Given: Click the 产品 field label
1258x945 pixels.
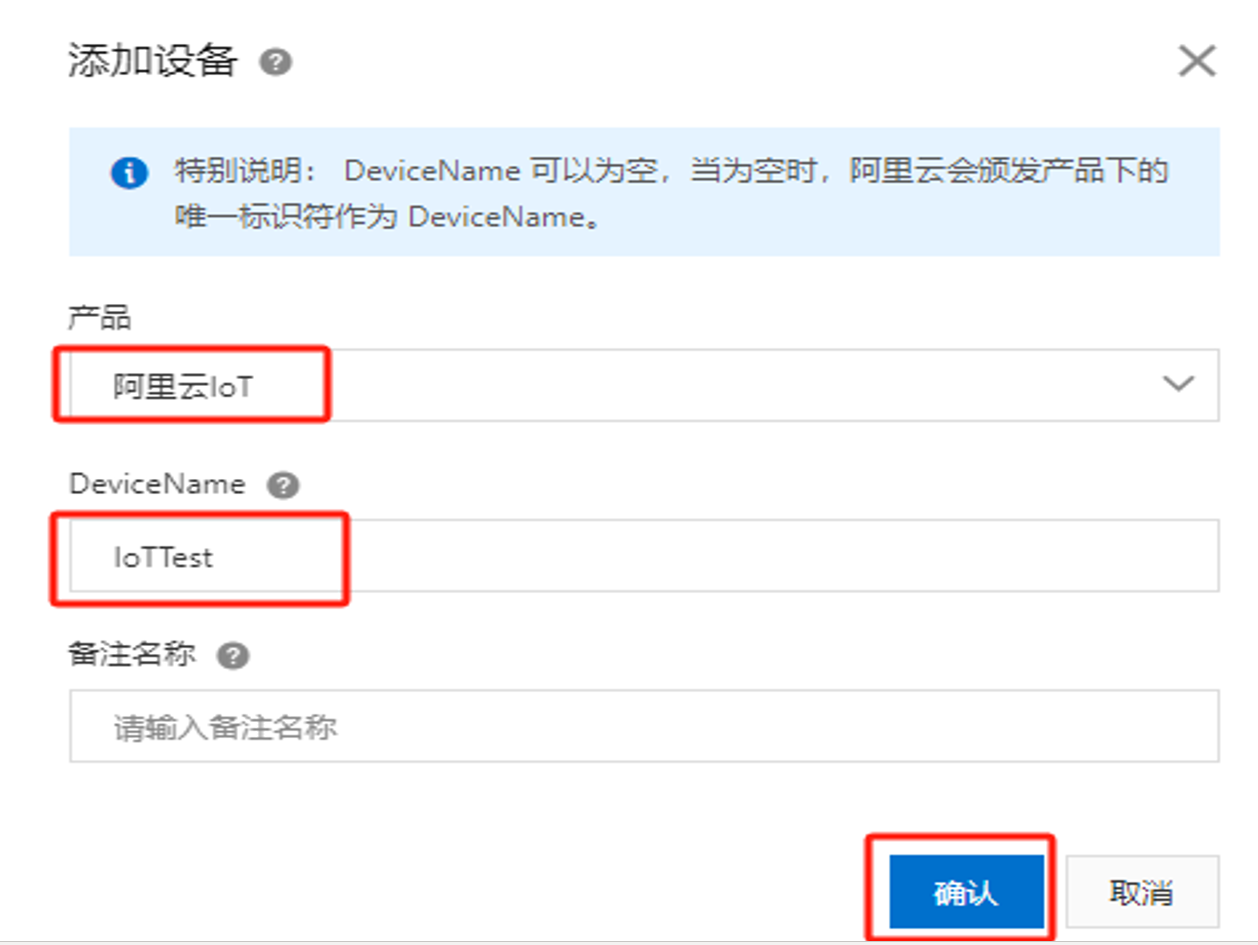Looking at the screenshot, I should (x=100, y=317).
